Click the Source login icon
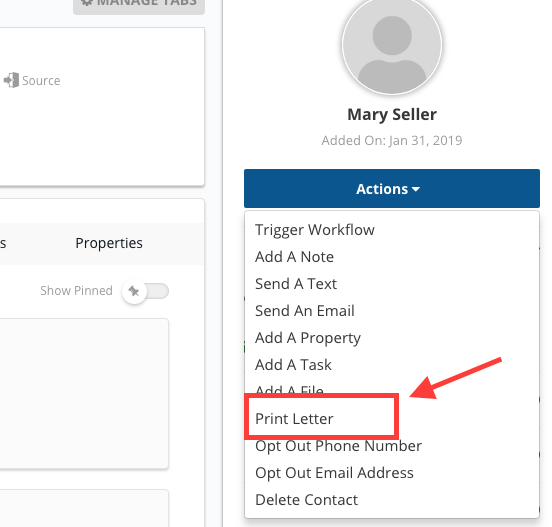 [x=11, y=80]
